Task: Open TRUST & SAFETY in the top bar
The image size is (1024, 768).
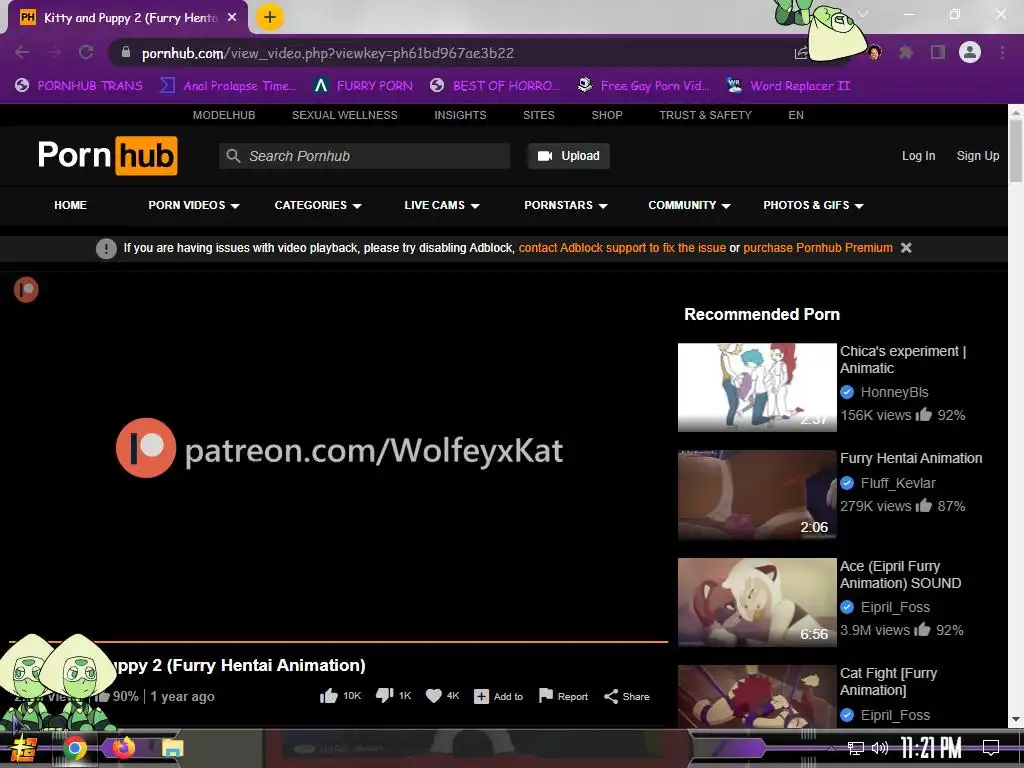Action: point(705,115)
